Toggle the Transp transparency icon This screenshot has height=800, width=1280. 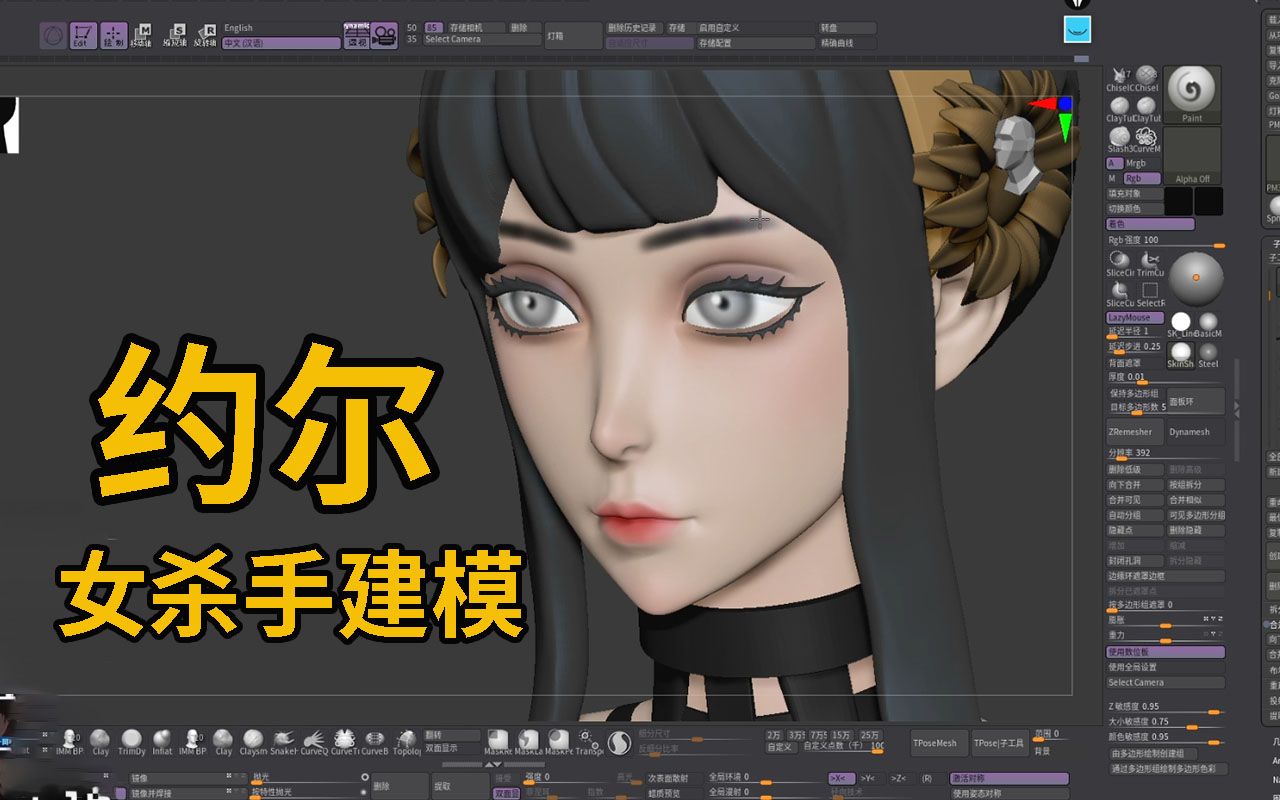point(589,742)
